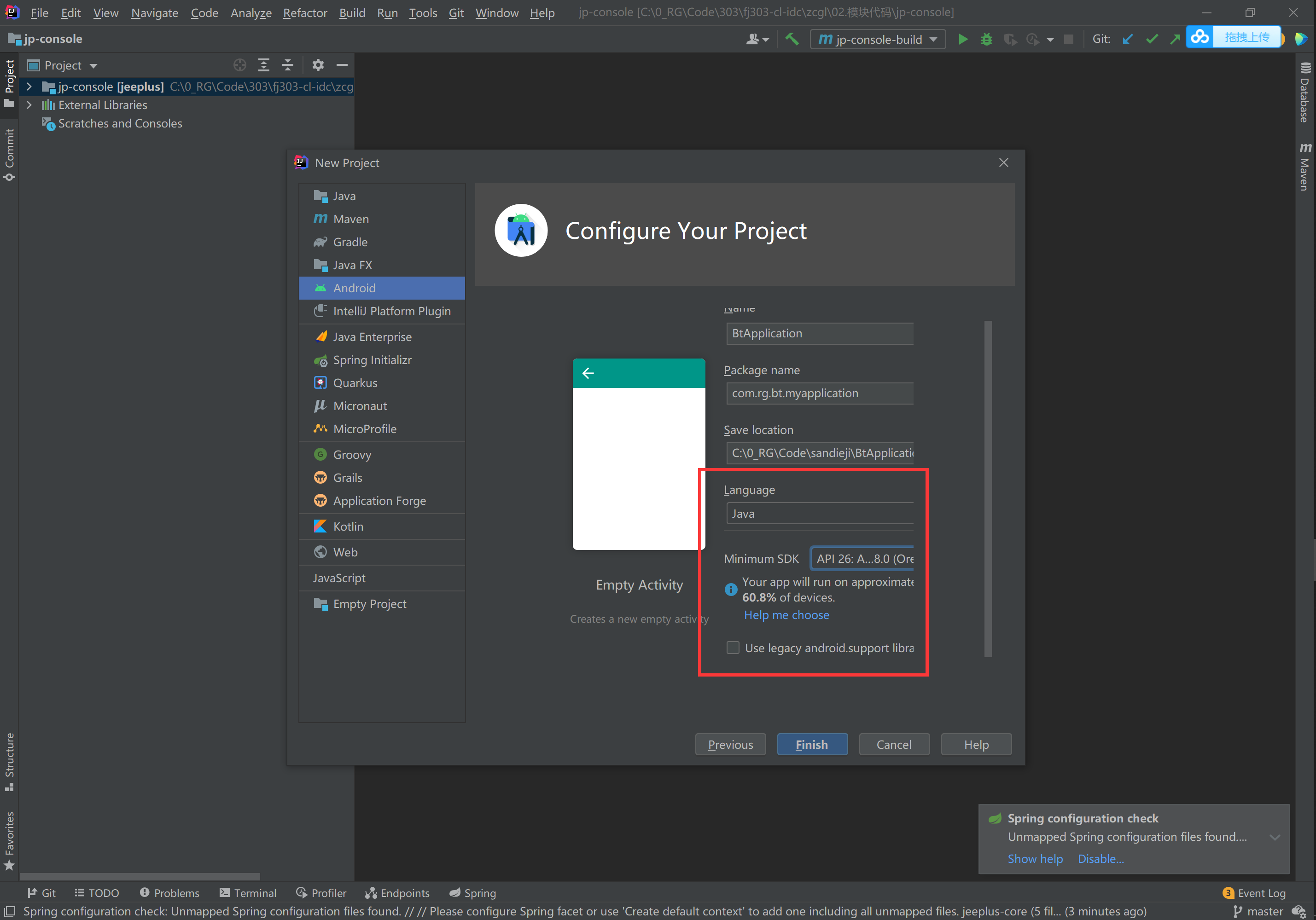Open the jp-console-build run configuration dropdown
Image resolution: width=1316 pixels, height=920 pixels.
pyautogui.click(x=878, y=39)
